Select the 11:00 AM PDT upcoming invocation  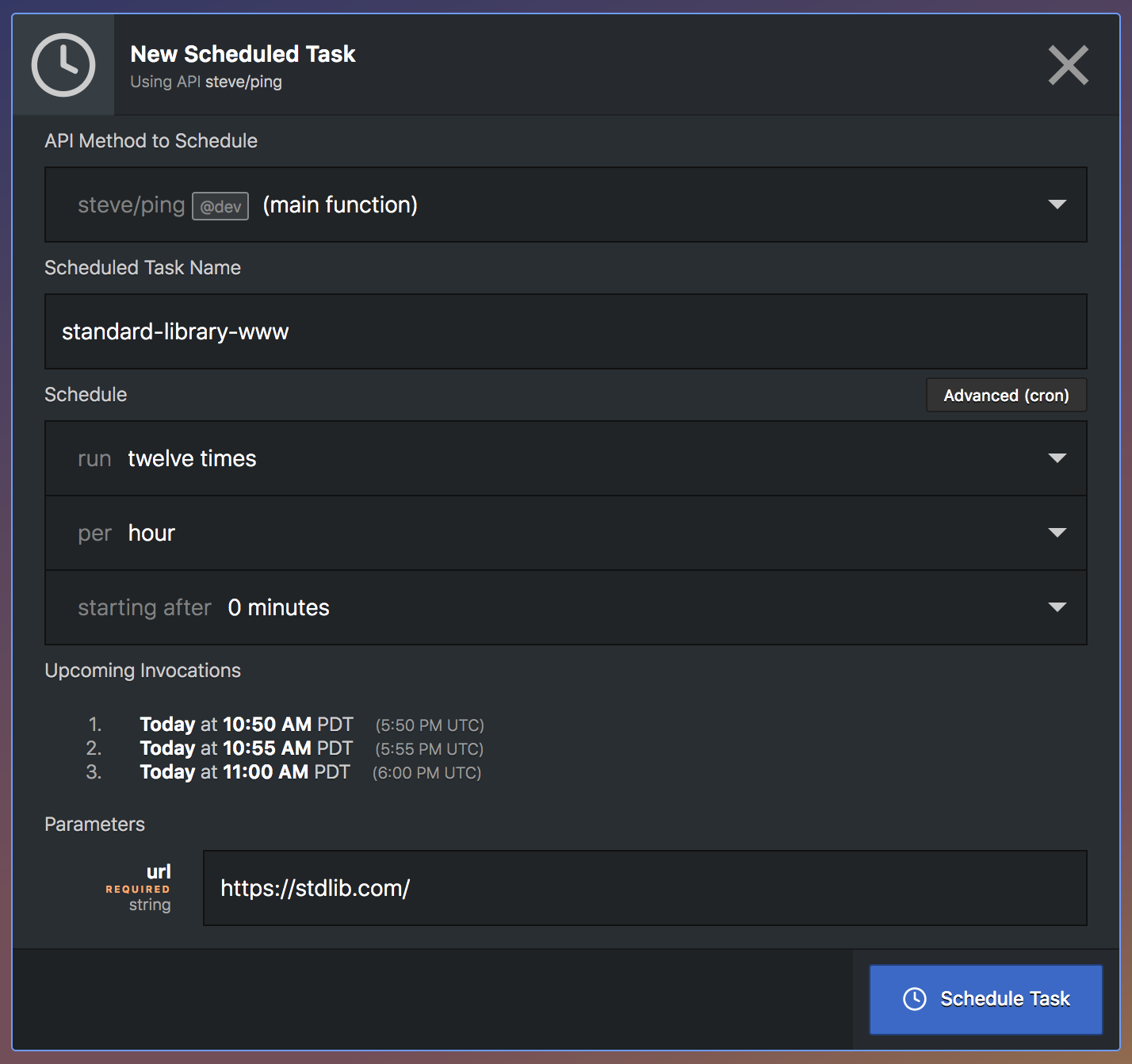[x=245, y=772]
